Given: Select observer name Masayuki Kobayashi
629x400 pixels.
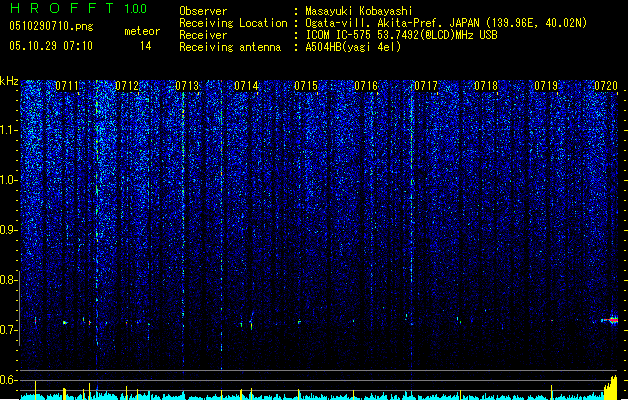Looking at the screenshot, I should coord(359,11).
